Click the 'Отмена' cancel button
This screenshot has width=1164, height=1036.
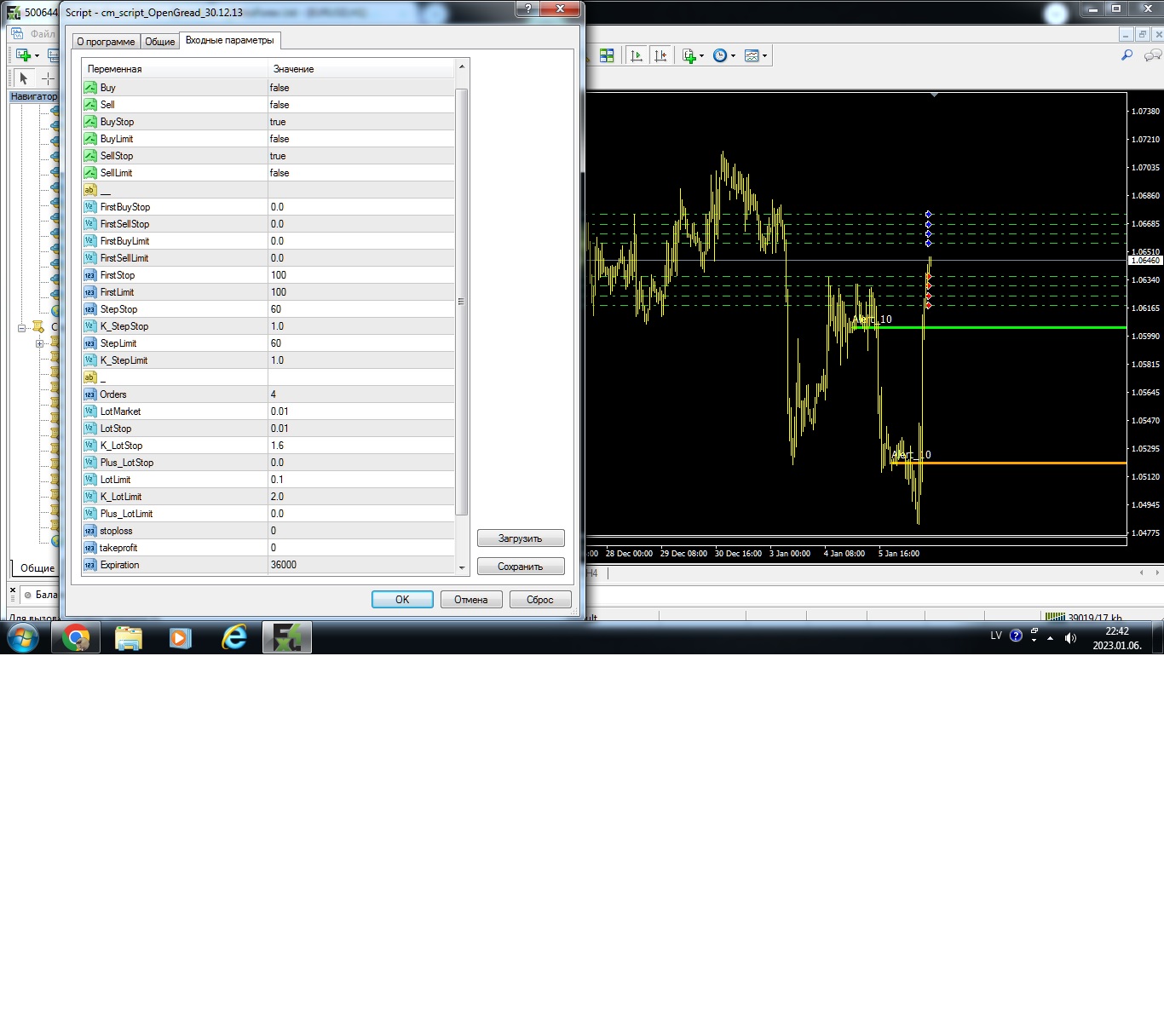click(471, 600)
